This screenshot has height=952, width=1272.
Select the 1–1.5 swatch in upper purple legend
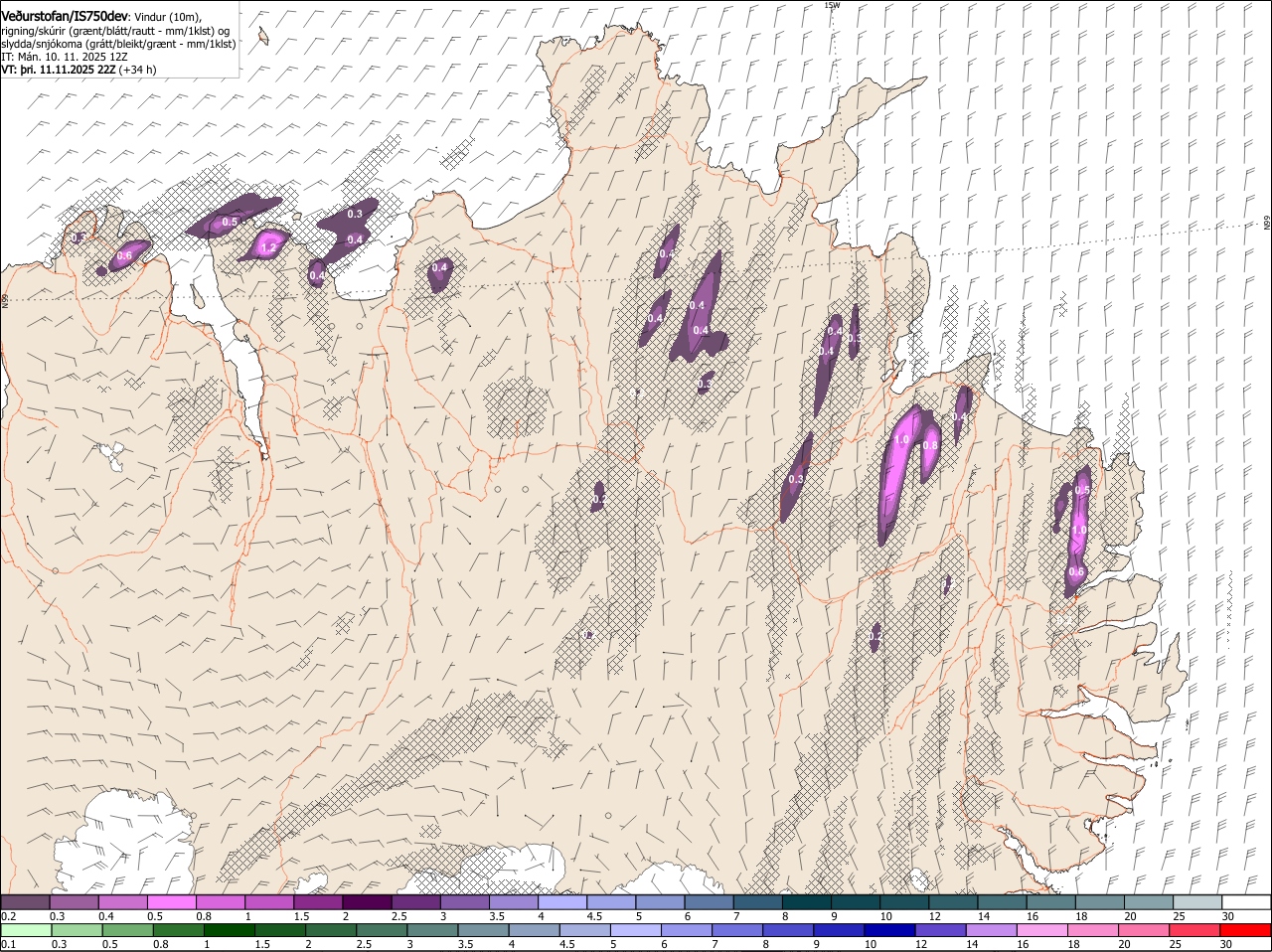269,902
